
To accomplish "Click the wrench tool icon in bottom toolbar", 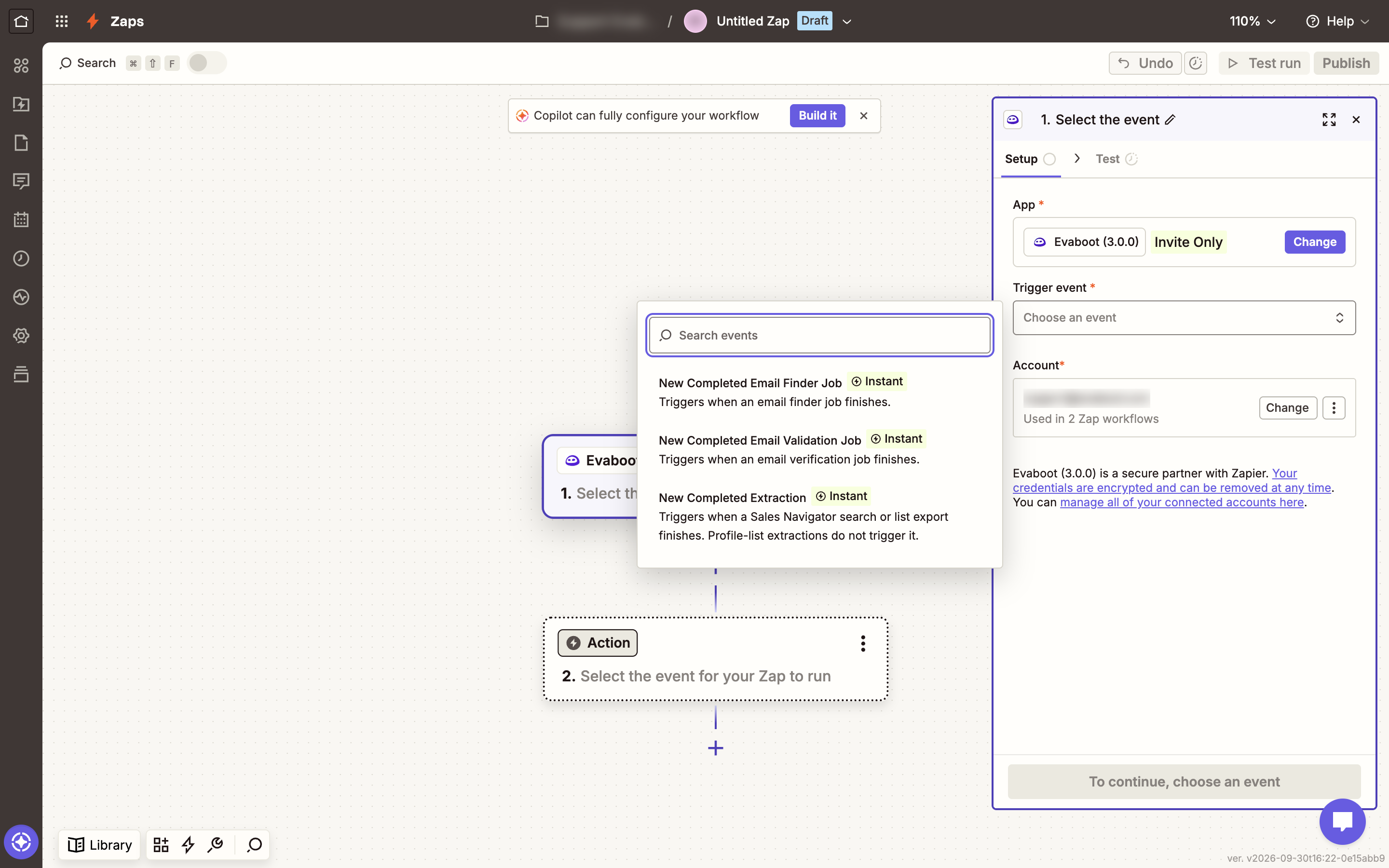I will pos(216,844).
